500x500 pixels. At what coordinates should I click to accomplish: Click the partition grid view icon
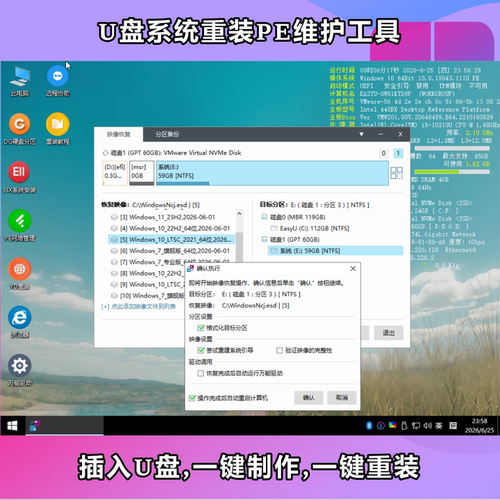click(x=397, y=173)
